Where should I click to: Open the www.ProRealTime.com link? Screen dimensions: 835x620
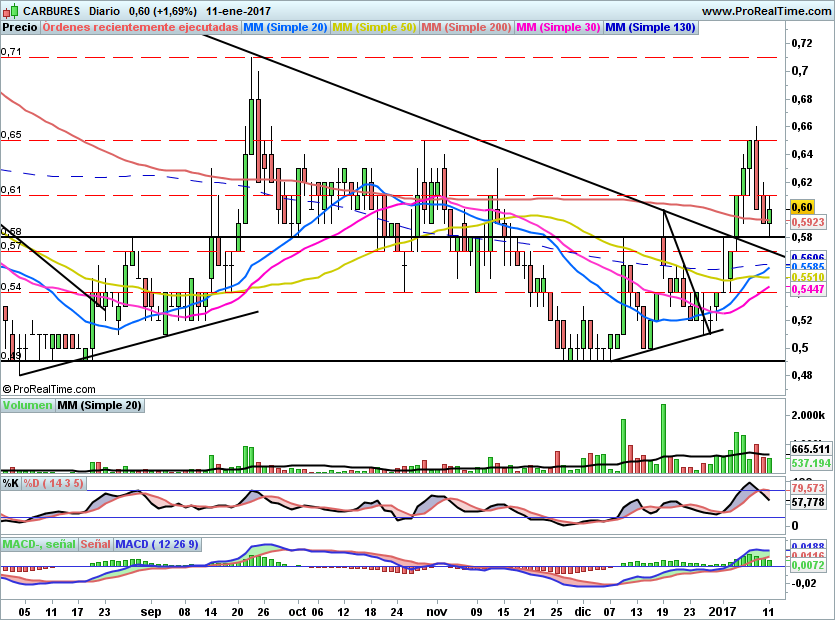pyautogui.click(x=765, y=10)
